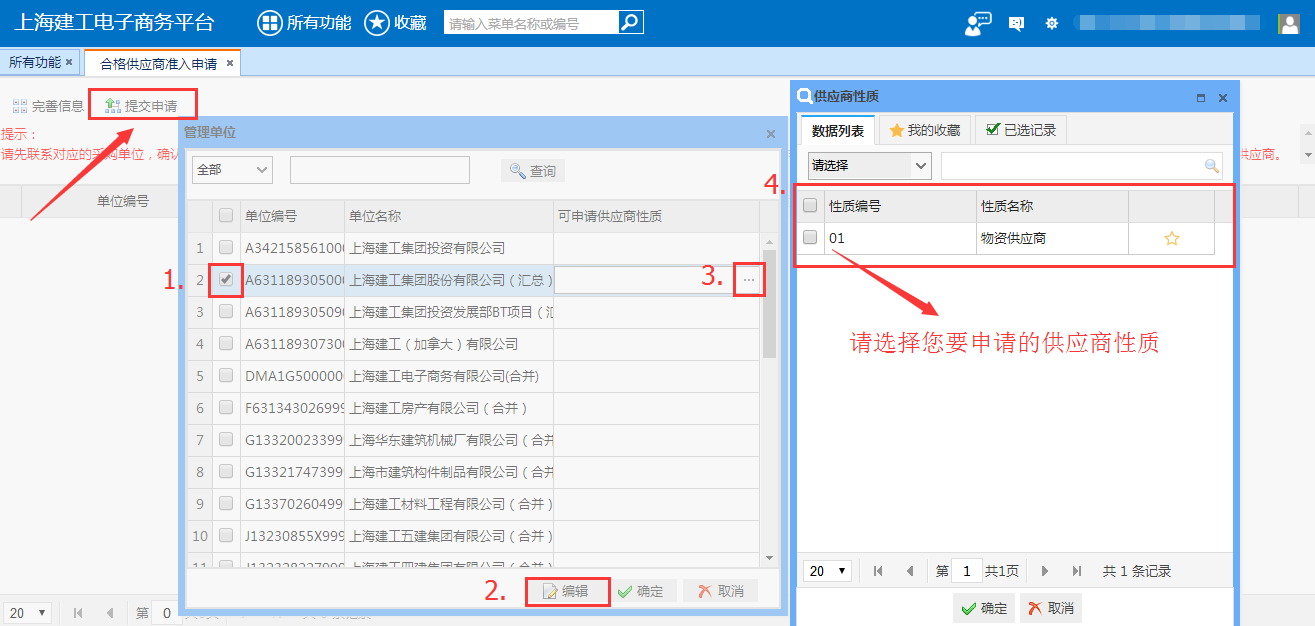Go to first page in background list pager
The width and height of the screenshot is (1315, 626).
[x=78, y=612]
